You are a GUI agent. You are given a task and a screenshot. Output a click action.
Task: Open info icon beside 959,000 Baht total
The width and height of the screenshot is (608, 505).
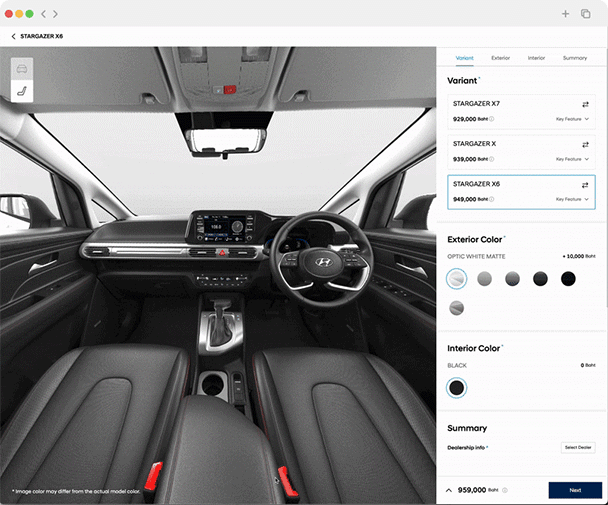pyautogui.click(x=505, y=490)
